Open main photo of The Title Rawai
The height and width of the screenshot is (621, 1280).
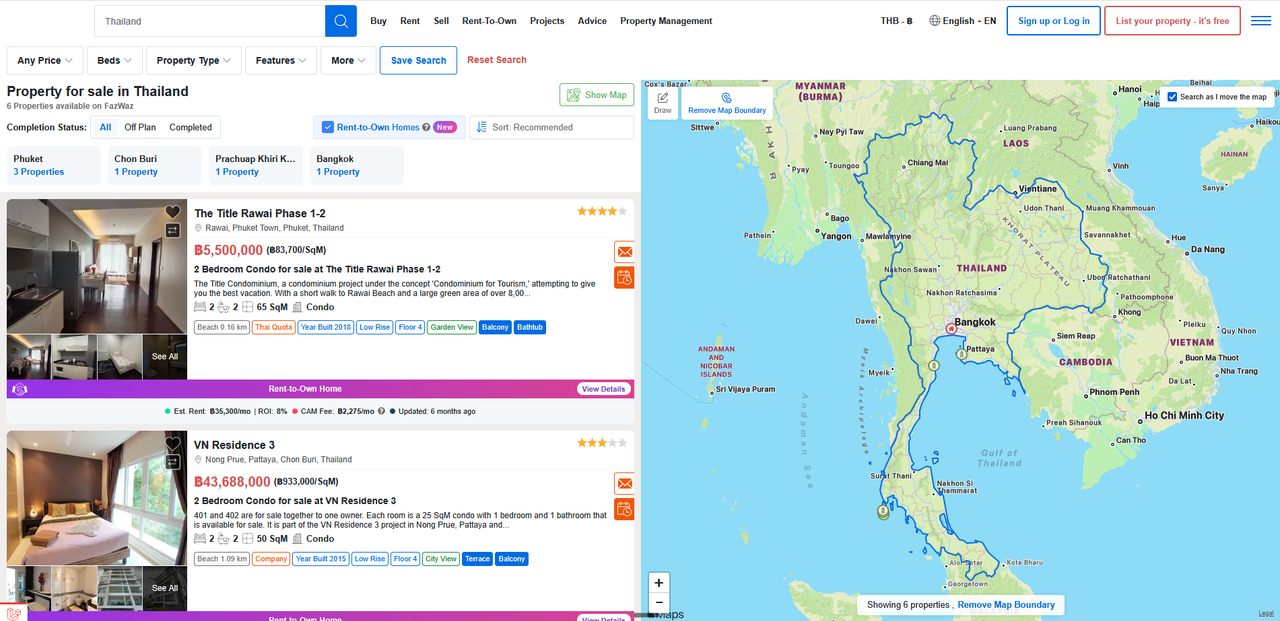click(97, 266)
